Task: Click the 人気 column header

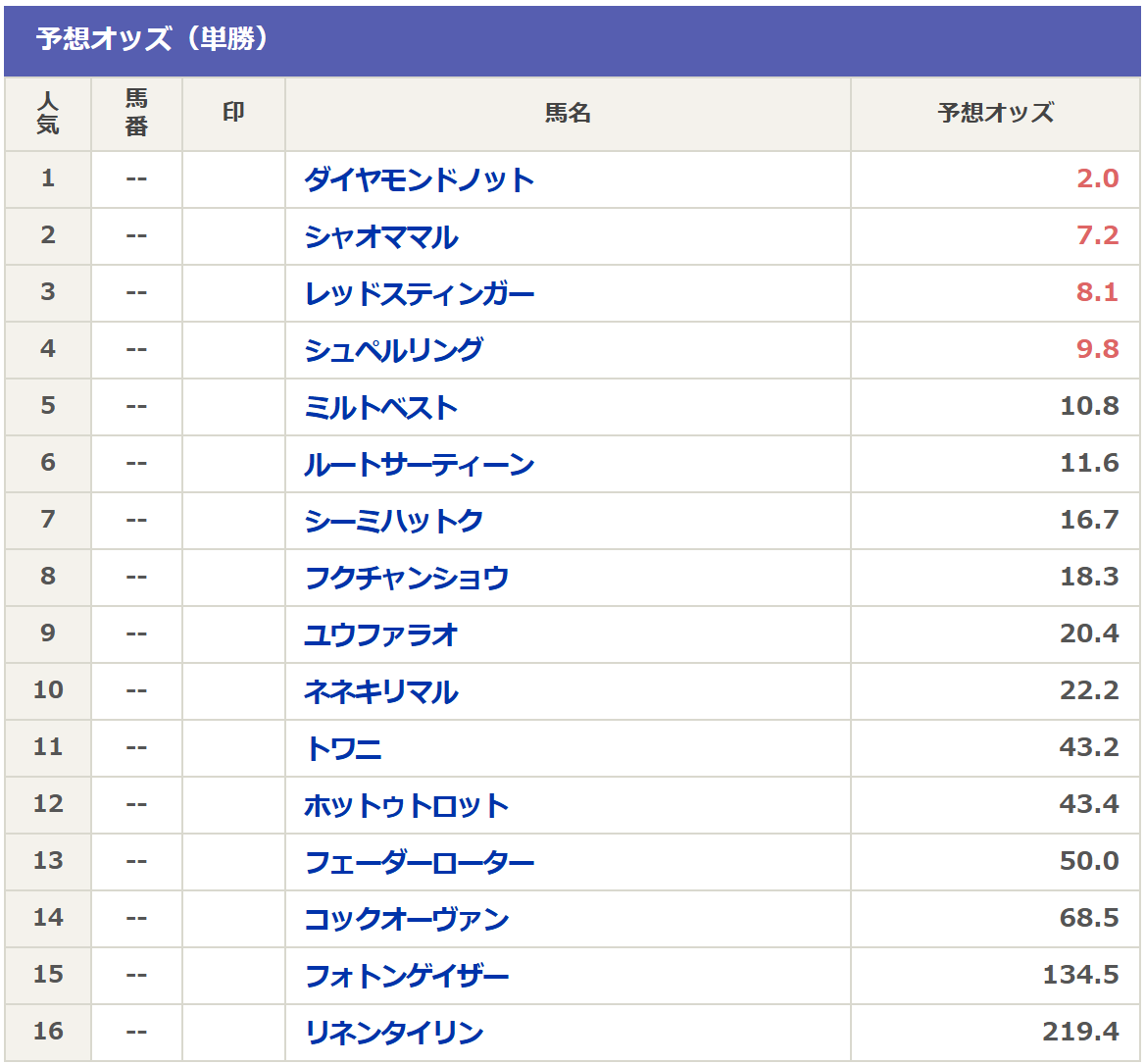Action: [x=48, y=114]
